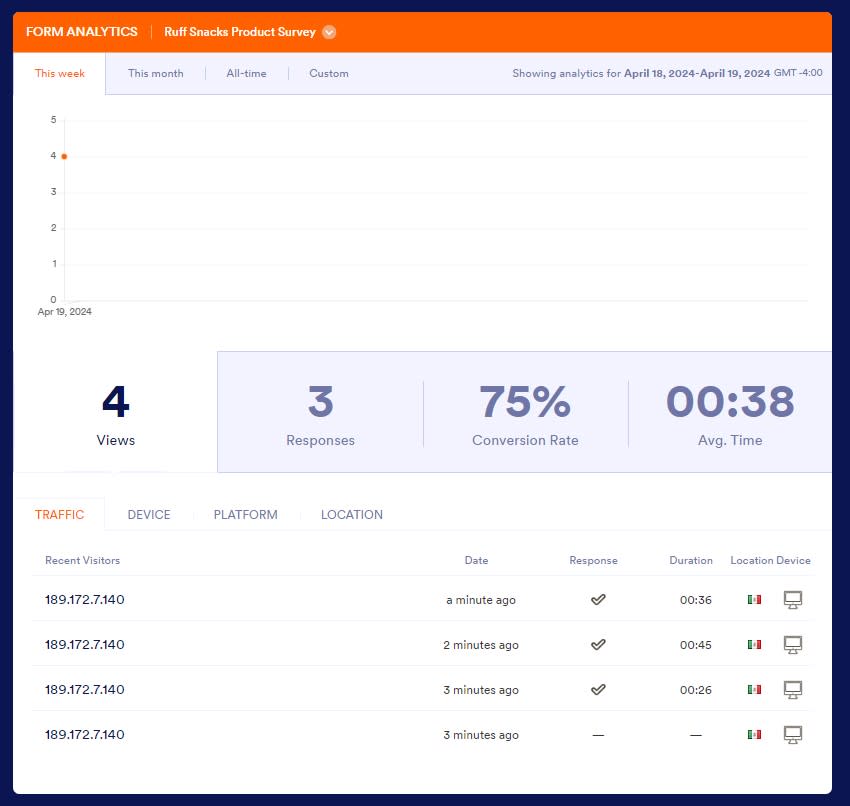Open the PLATFORM tab
The width and height of the screenshot is (850, 806).
click(x=246, y=514)
